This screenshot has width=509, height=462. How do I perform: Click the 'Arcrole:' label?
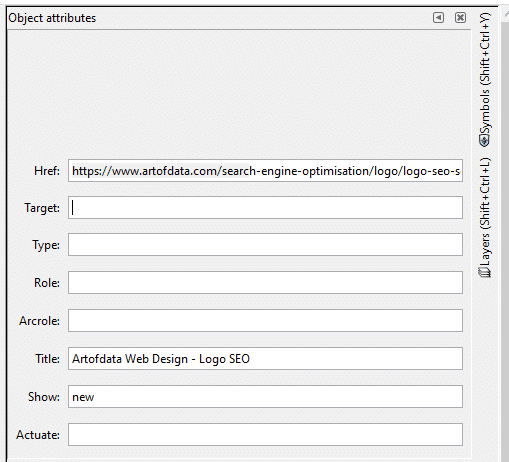tap(39, 321)
